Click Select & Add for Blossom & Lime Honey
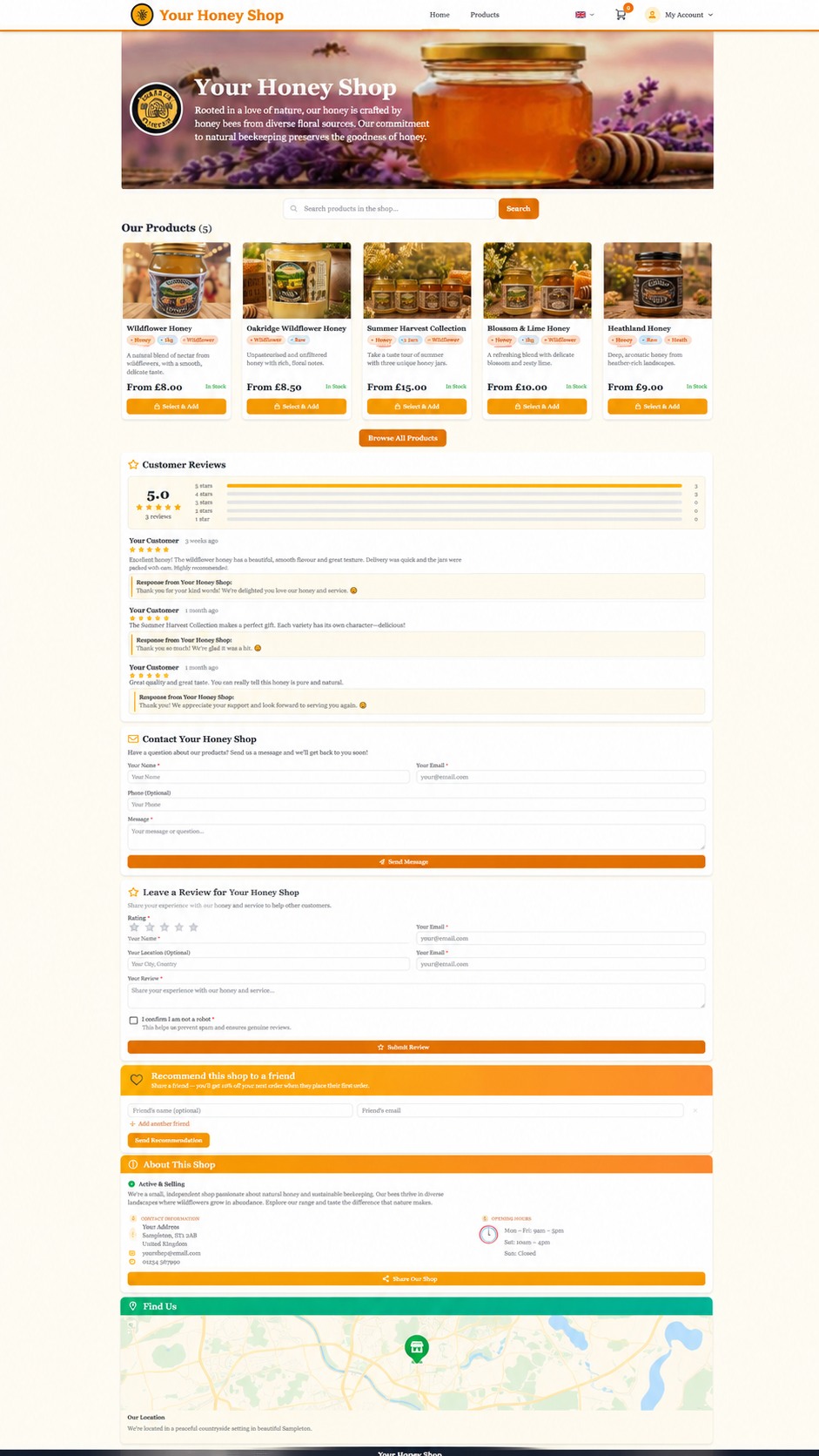 537,407
